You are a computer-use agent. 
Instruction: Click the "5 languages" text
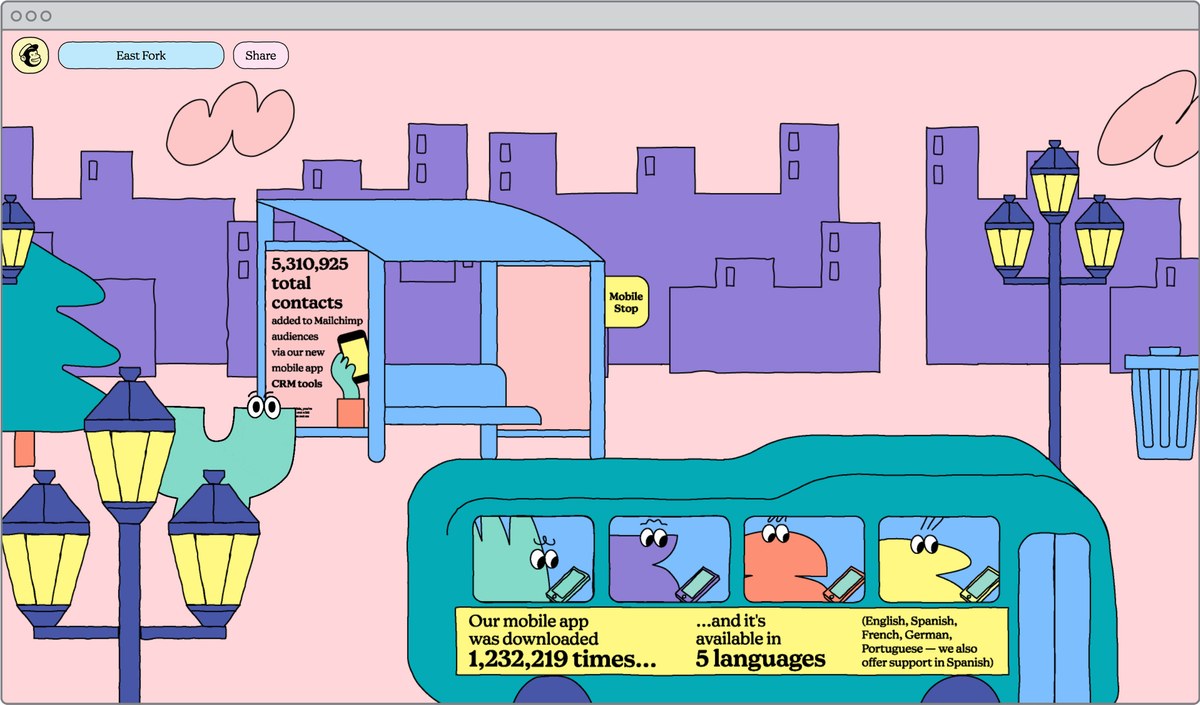(x=761, y=659)
